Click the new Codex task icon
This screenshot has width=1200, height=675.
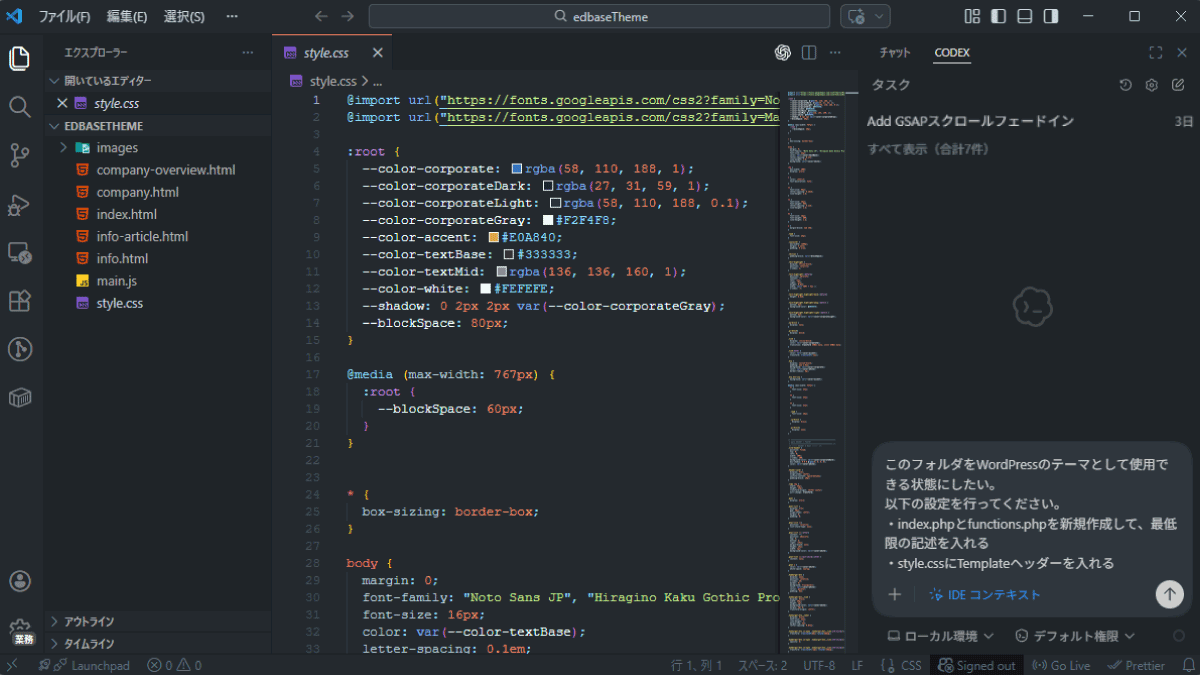[1178, 86]
